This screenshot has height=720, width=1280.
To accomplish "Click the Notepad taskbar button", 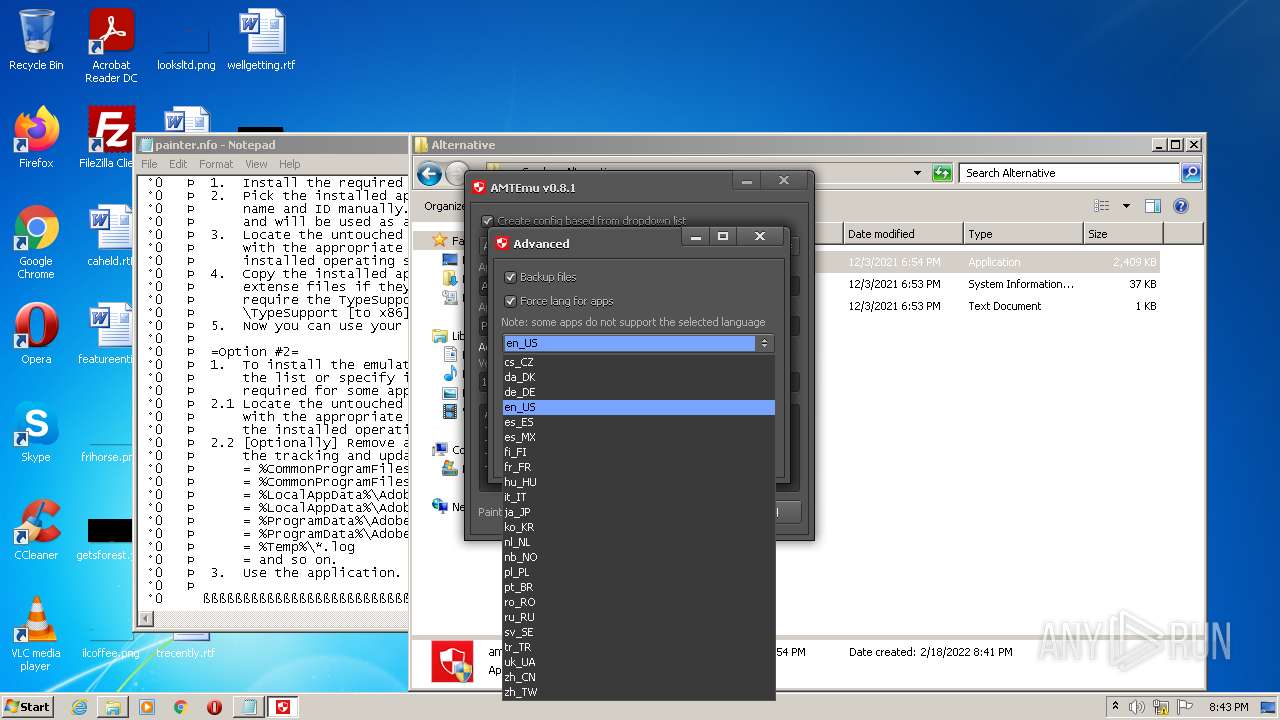I will (247, 707).
